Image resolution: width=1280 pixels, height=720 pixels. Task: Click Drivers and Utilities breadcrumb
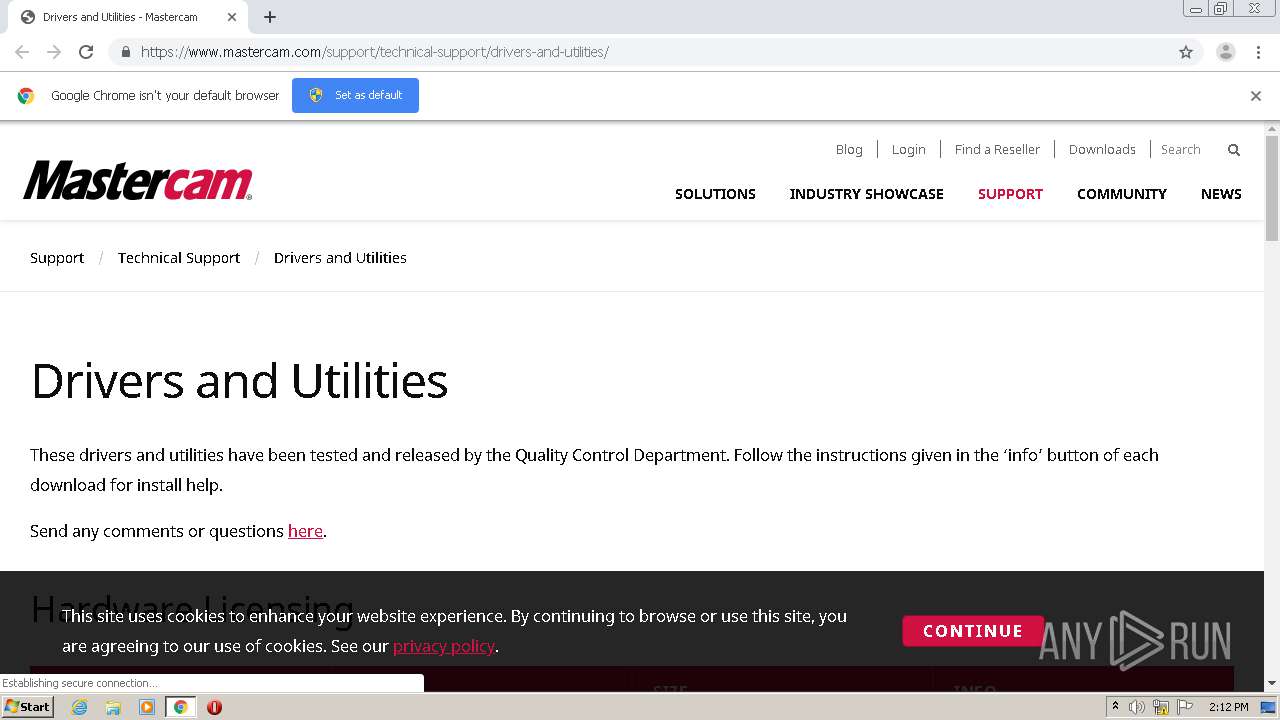tap(340, 258)
